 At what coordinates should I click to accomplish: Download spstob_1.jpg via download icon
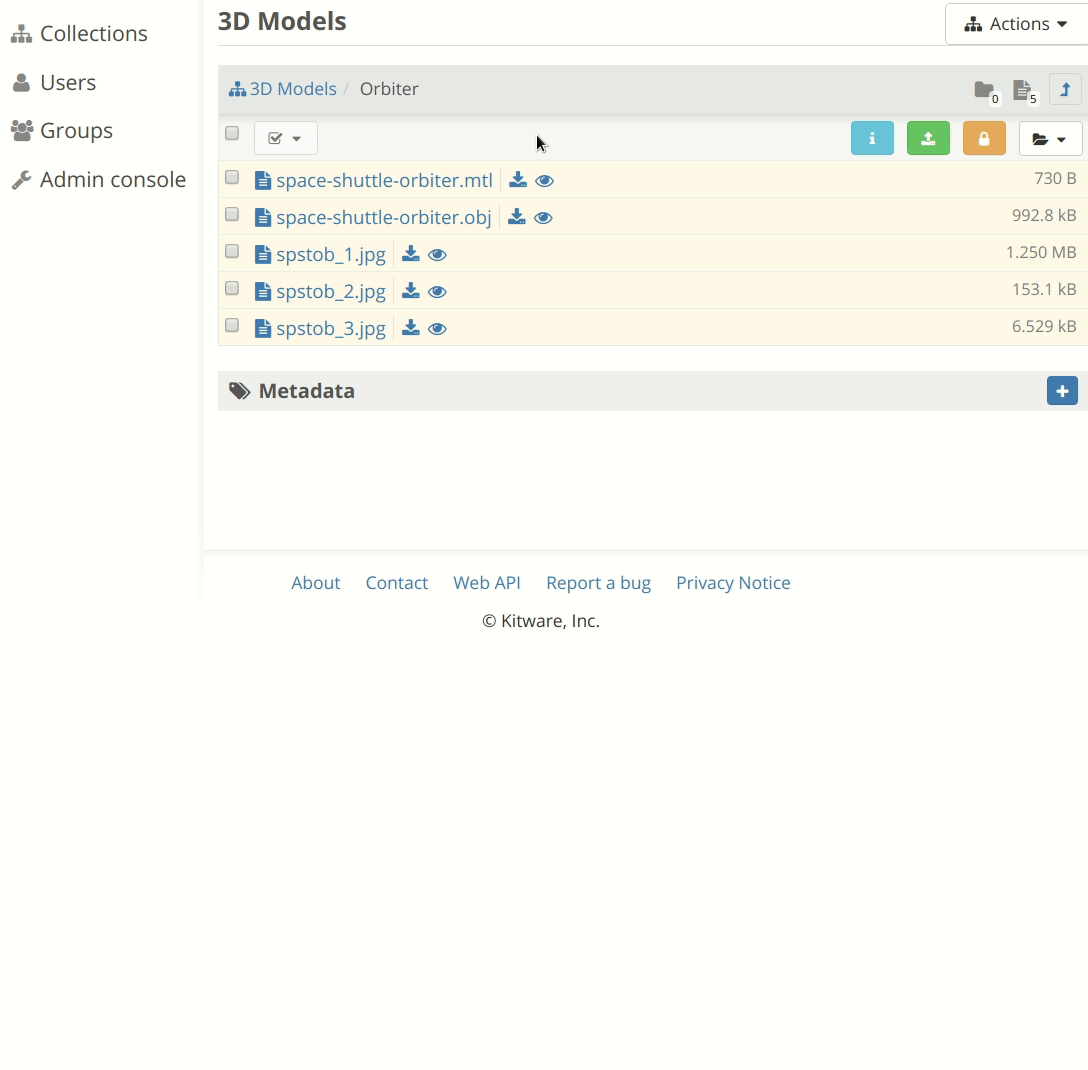point(411,253)
